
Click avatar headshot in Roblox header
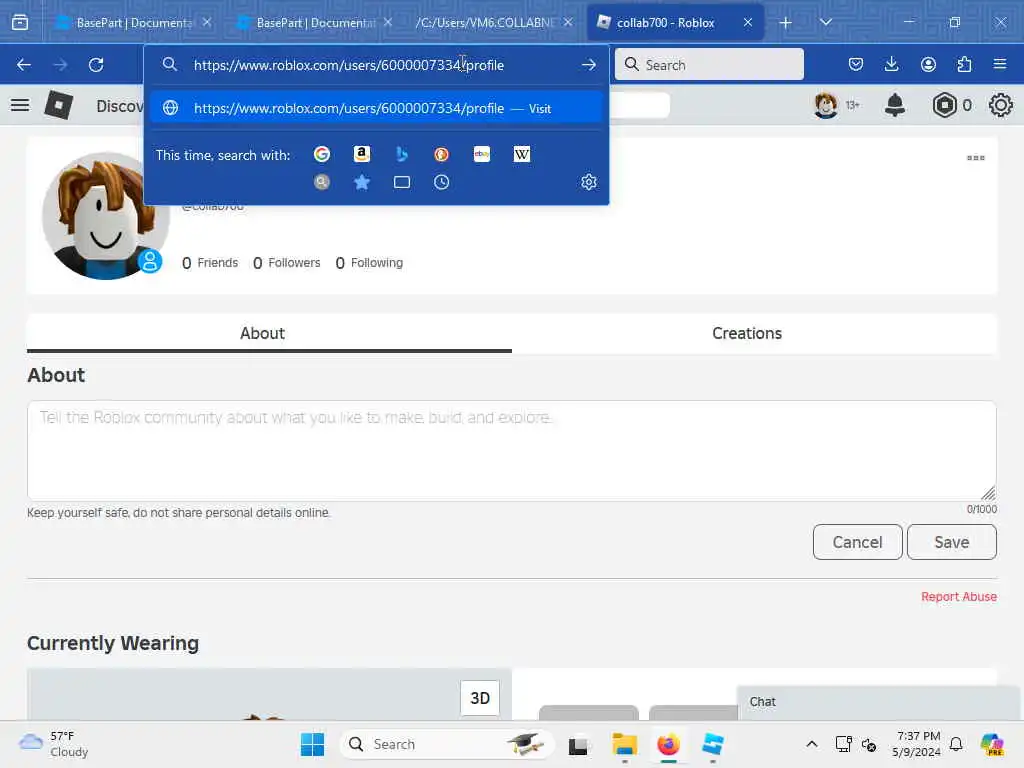(826, 105)
